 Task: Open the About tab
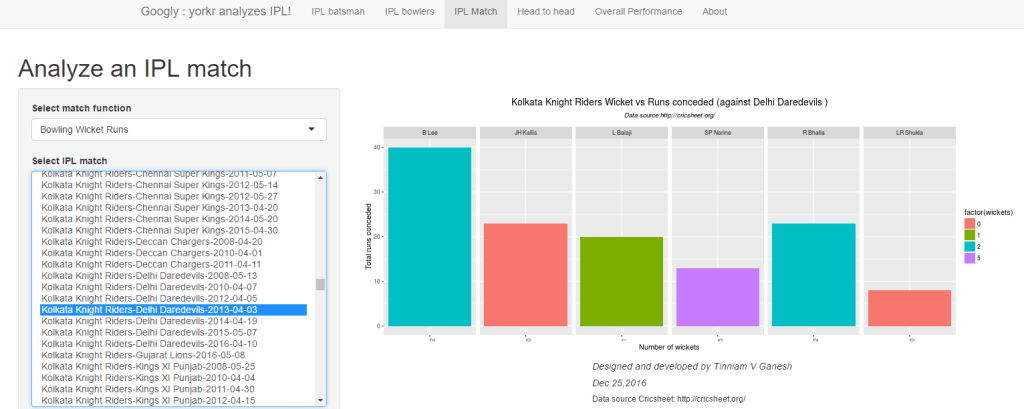714,12
